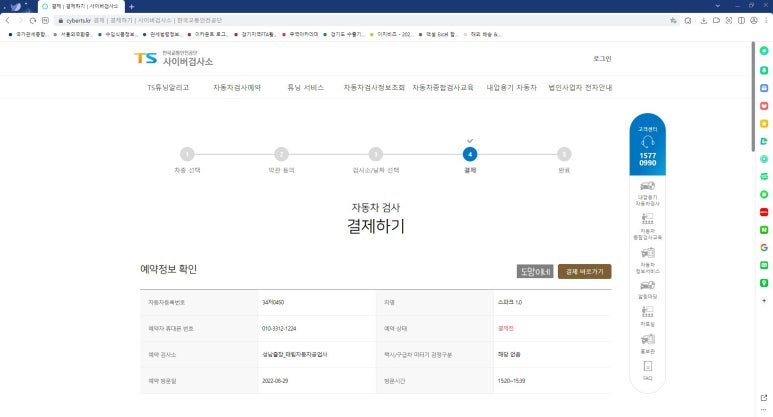Viewport: 773px width, 417px height.
Task: Click the 1520~1539 visit time value
Action: [x=511, y=381]
